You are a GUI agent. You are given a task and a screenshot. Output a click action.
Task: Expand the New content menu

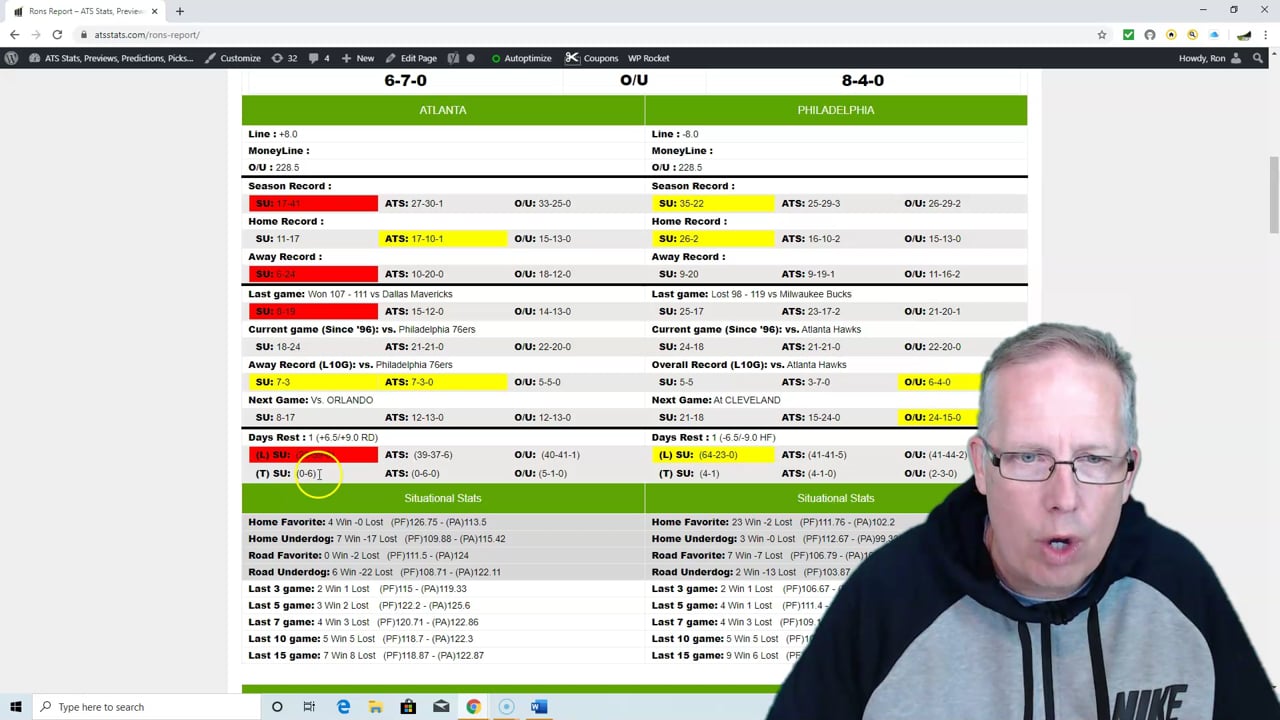(x=358, y=58)
